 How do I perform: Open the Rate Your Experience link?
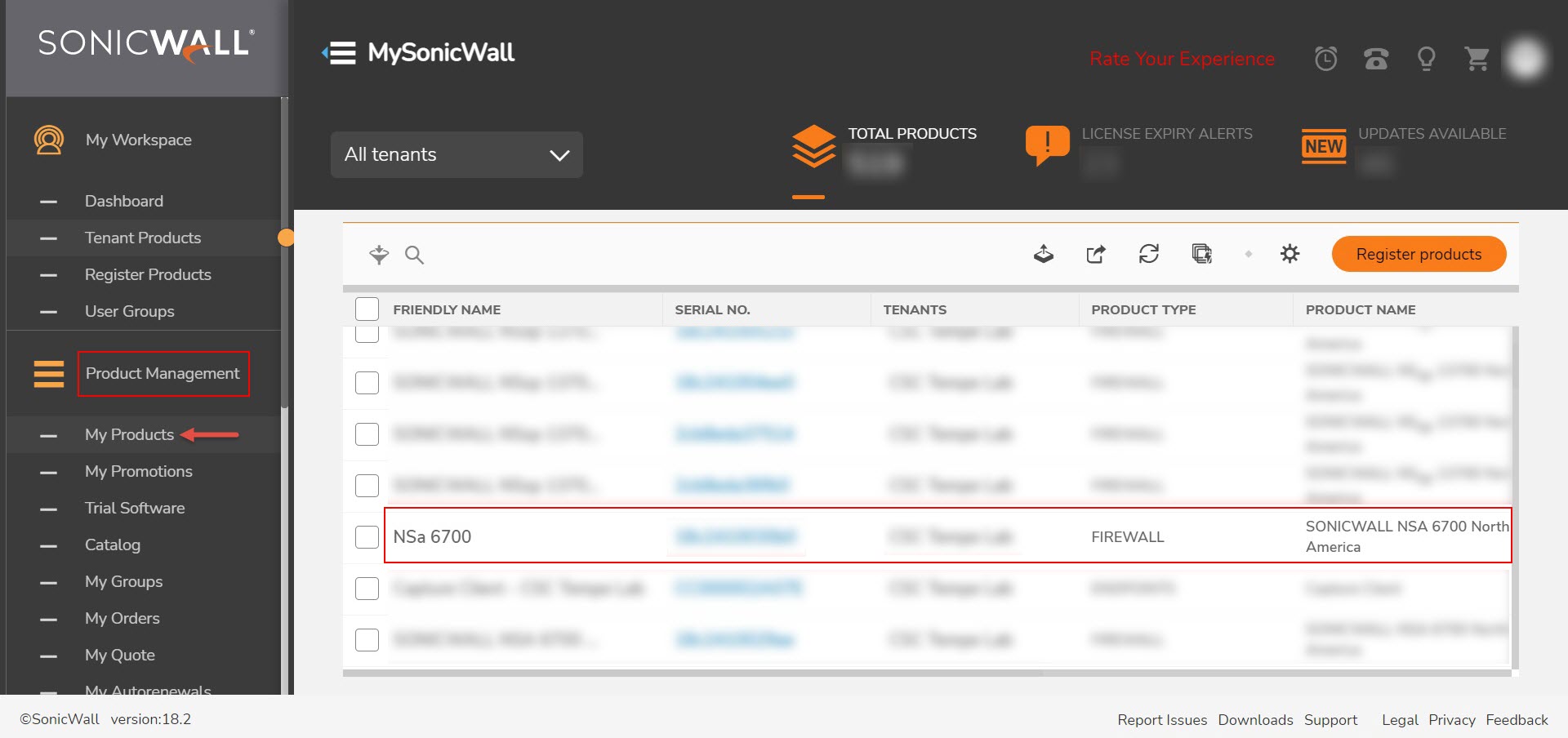[1182, 59]
